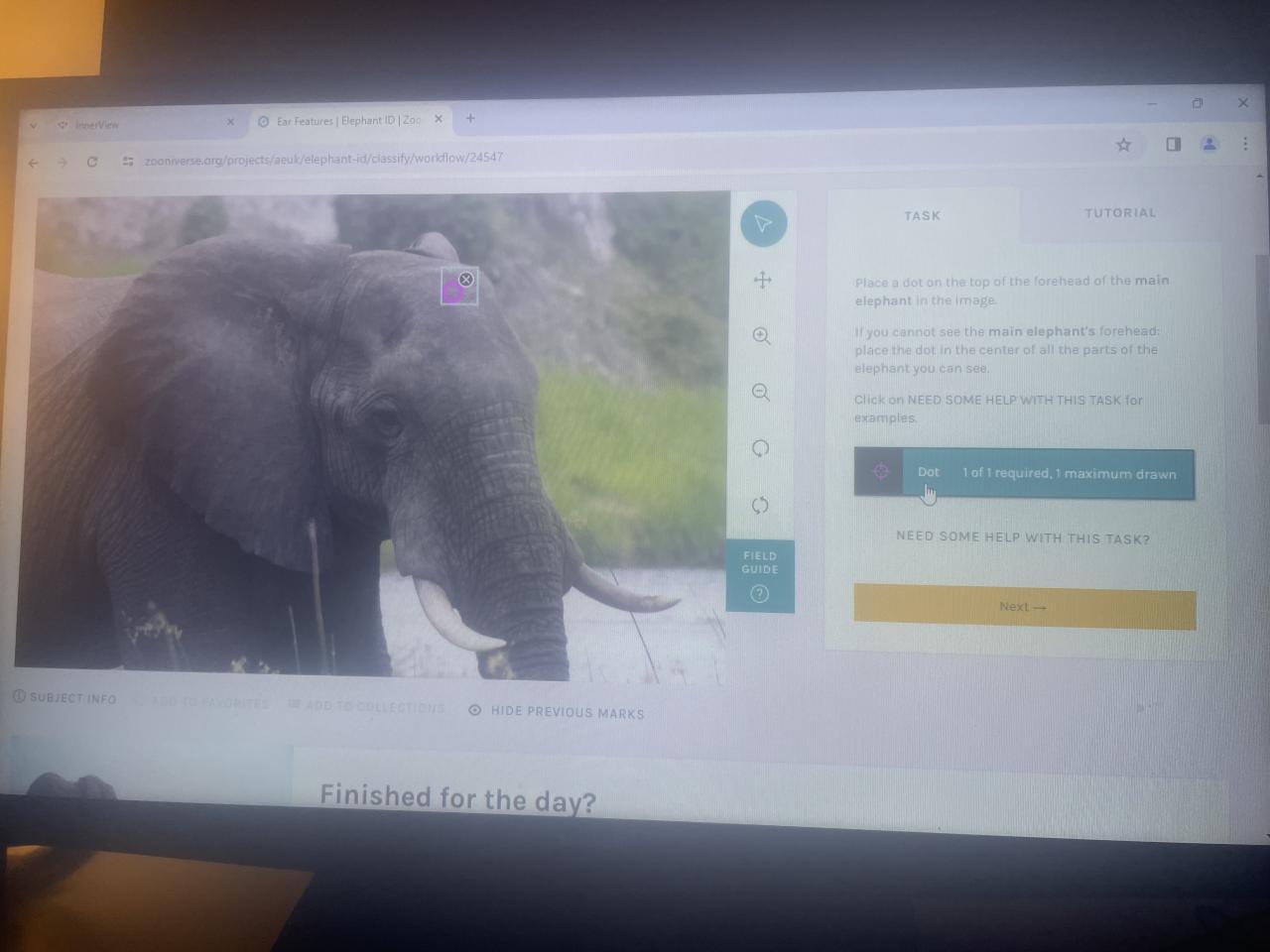Open Need Some Help With This Task
This screenshot has height=952, width=1270.
tap(1023, 538)
